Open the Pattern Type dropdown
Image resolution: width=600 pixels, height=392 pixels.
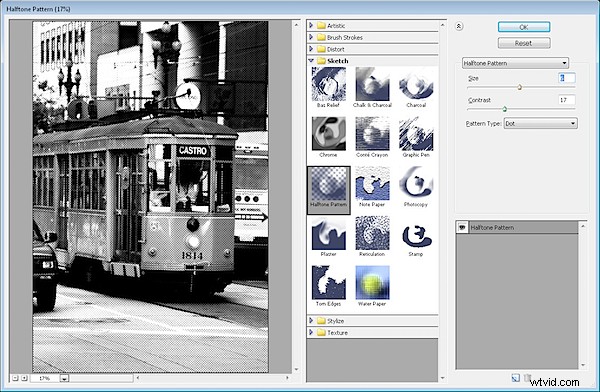coord(541,123)
